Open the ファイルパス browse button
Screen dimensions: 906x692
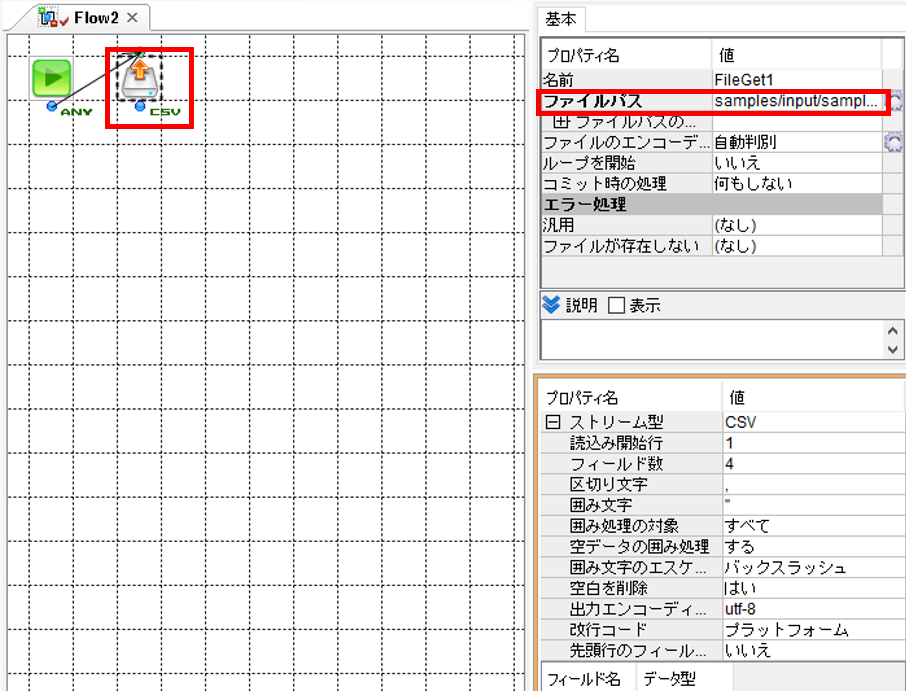(894, 102)
